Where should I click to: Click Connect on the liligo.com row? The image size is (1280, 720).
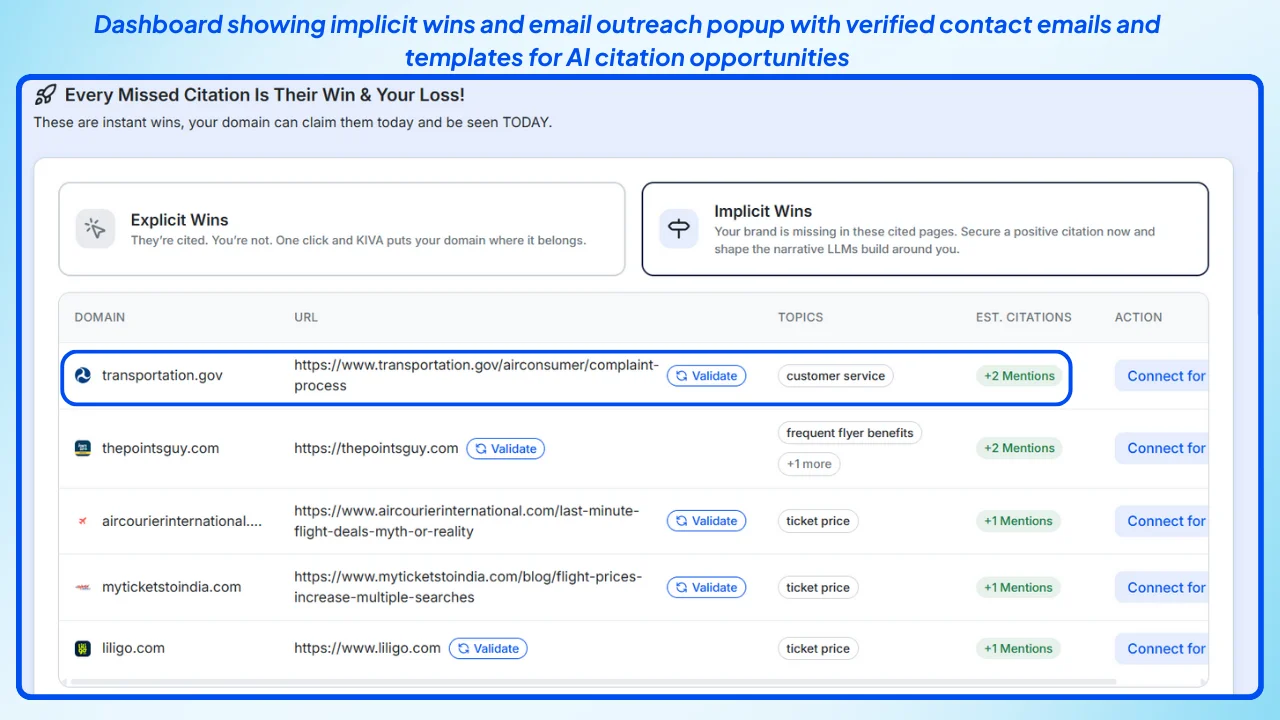(1164, 648)
